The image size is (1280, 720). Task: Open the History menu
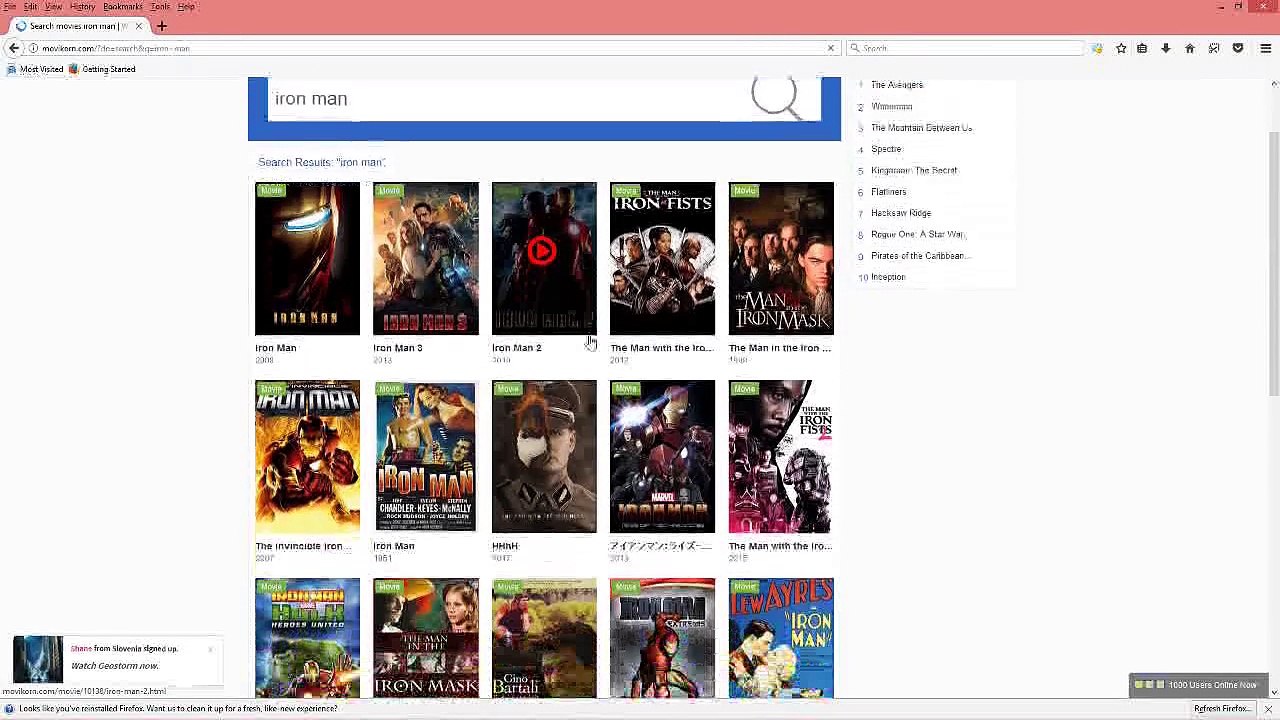pyautogui.click(x=82, y=7)
